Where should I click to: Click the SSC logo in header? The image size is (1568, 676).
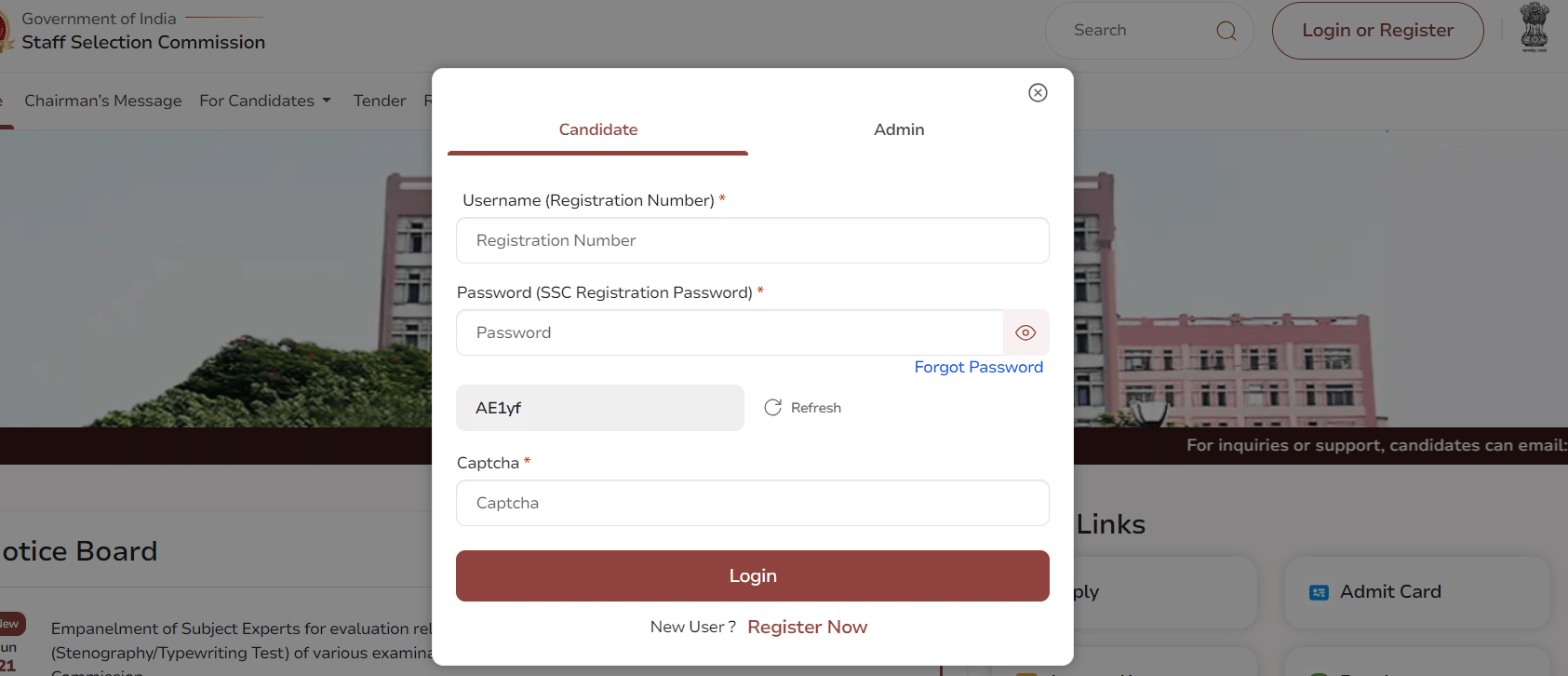click(6, 32)
